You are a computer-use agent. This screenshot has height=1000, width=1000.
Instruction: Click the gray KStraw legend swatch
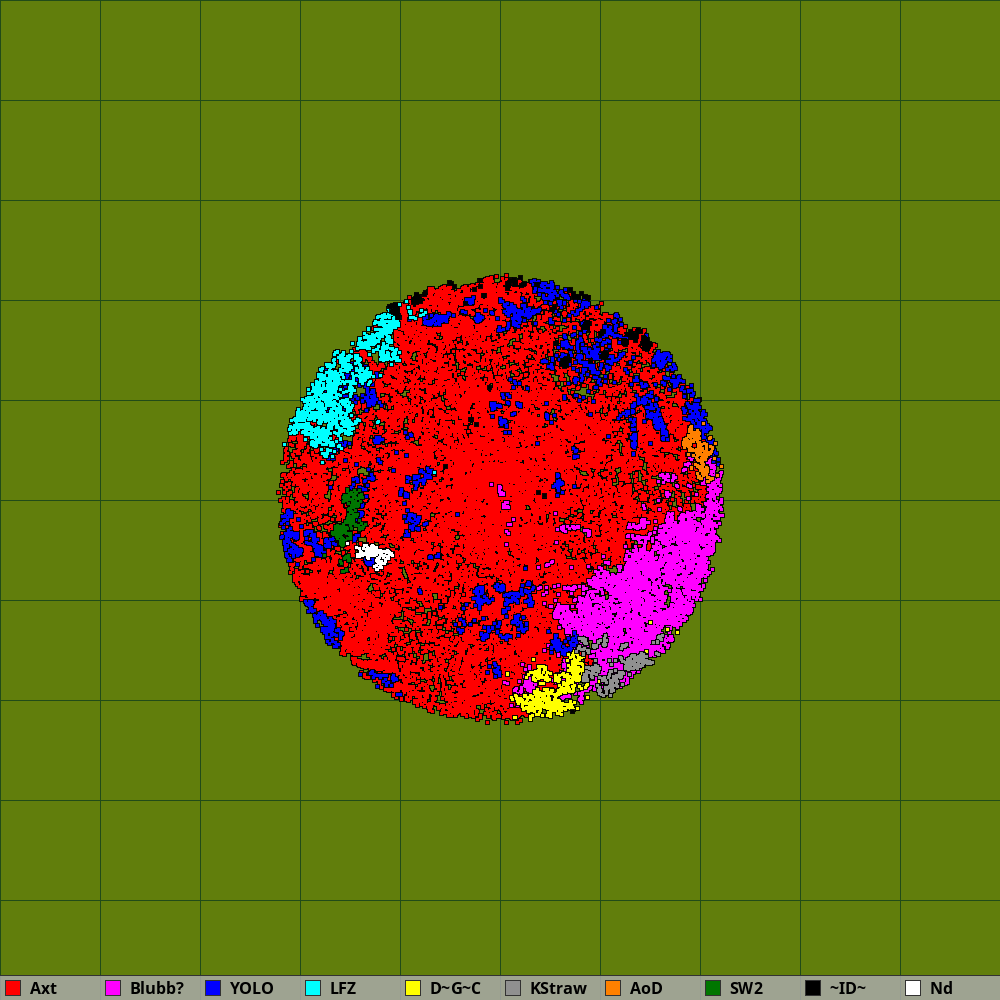513,988
